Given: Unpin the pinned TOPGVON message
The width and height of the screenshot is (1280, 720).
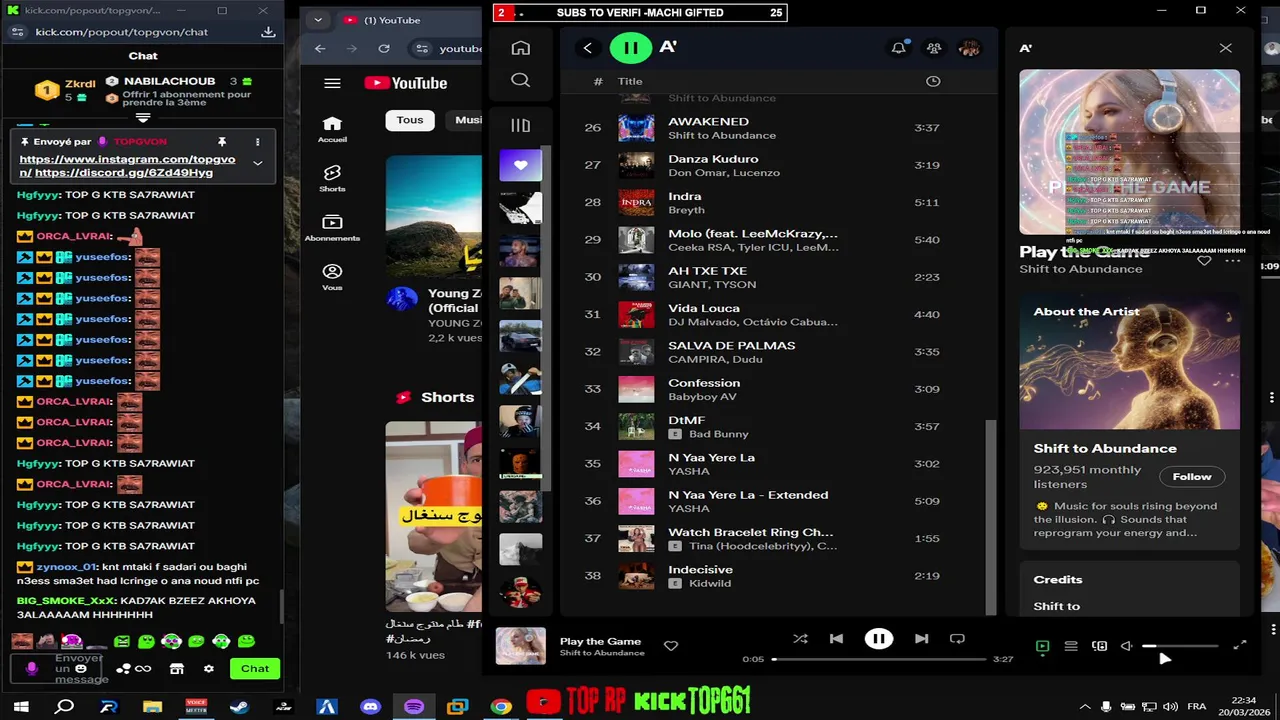Looking at the screenshot, I should click(222, 142).
